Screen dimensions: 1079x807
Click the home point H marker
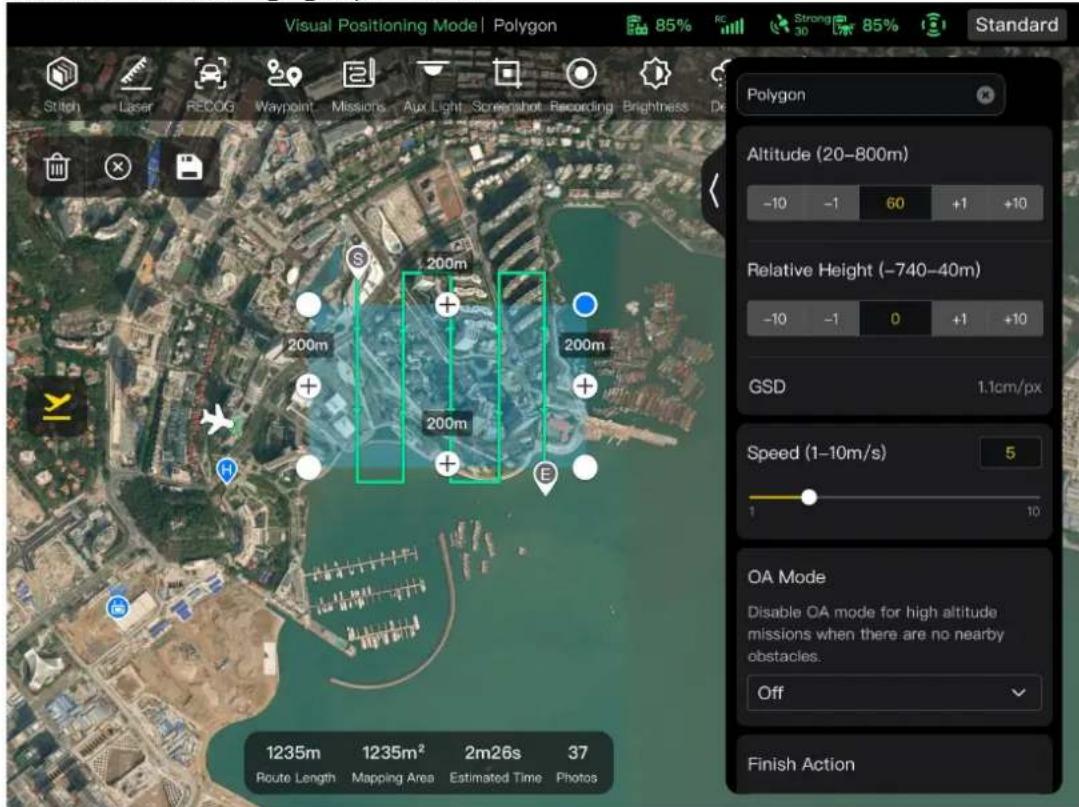[x=226, y=471]
